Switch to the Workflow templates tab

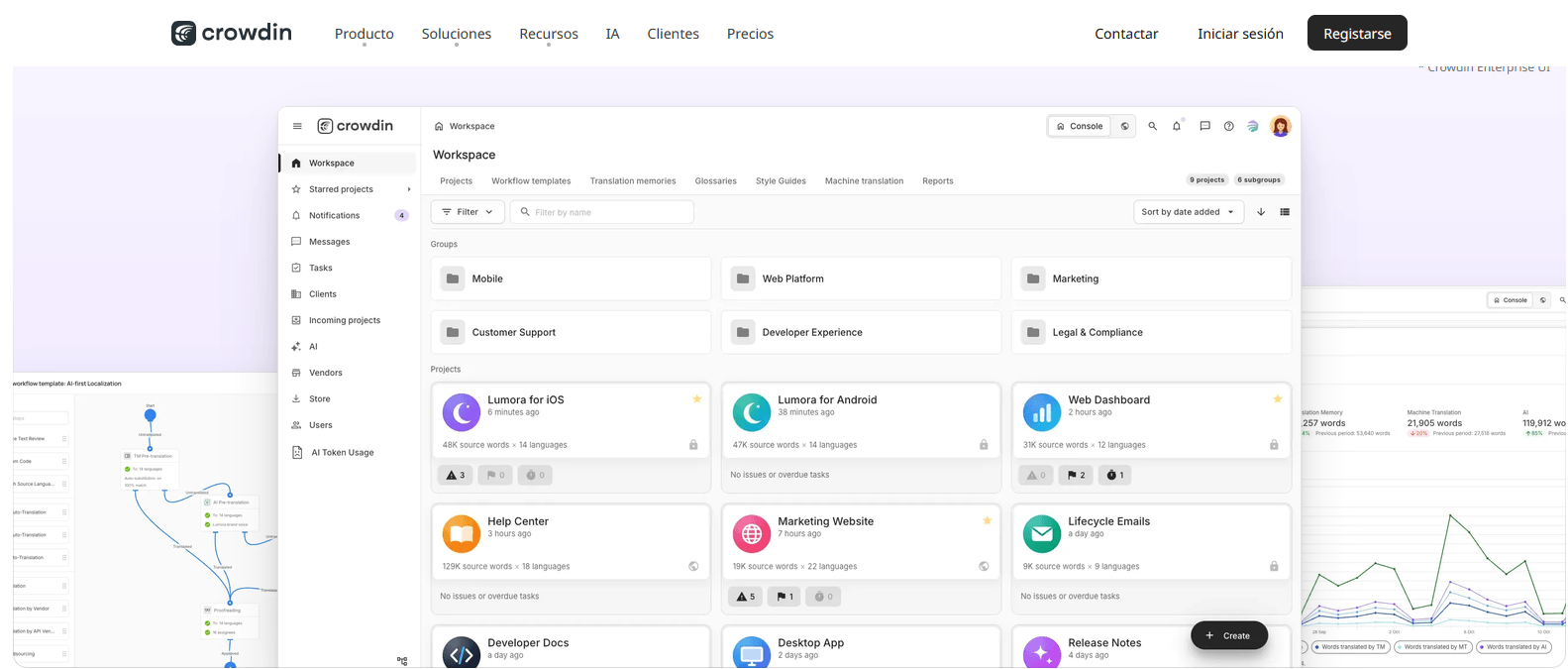pos(531,181)
